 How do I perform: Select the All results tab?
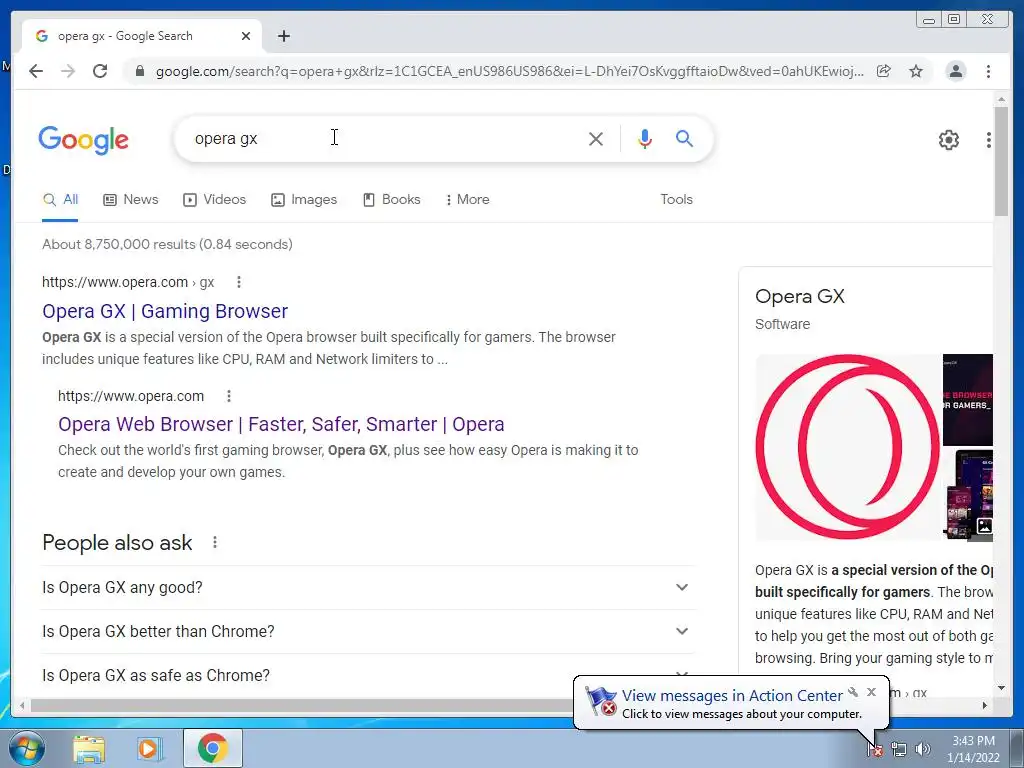click(x=60, y=199)
